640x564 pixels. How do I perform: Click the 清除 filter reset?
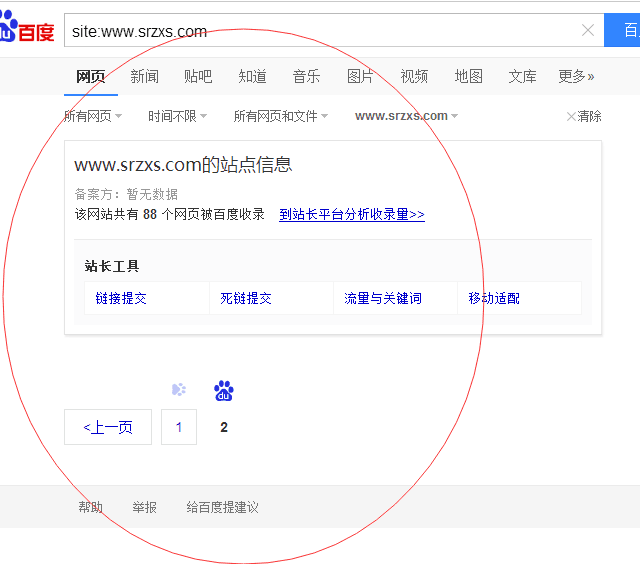pos(584,116)
